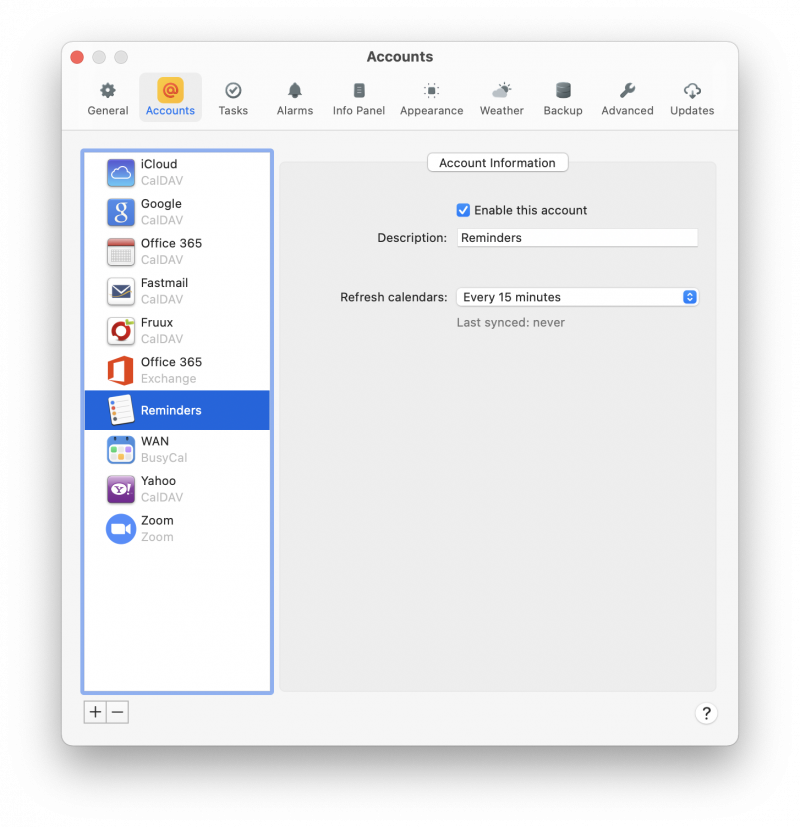Click the Reminders list icon
This screenshot has width=800, height=827.
click(x=121, y=410)
